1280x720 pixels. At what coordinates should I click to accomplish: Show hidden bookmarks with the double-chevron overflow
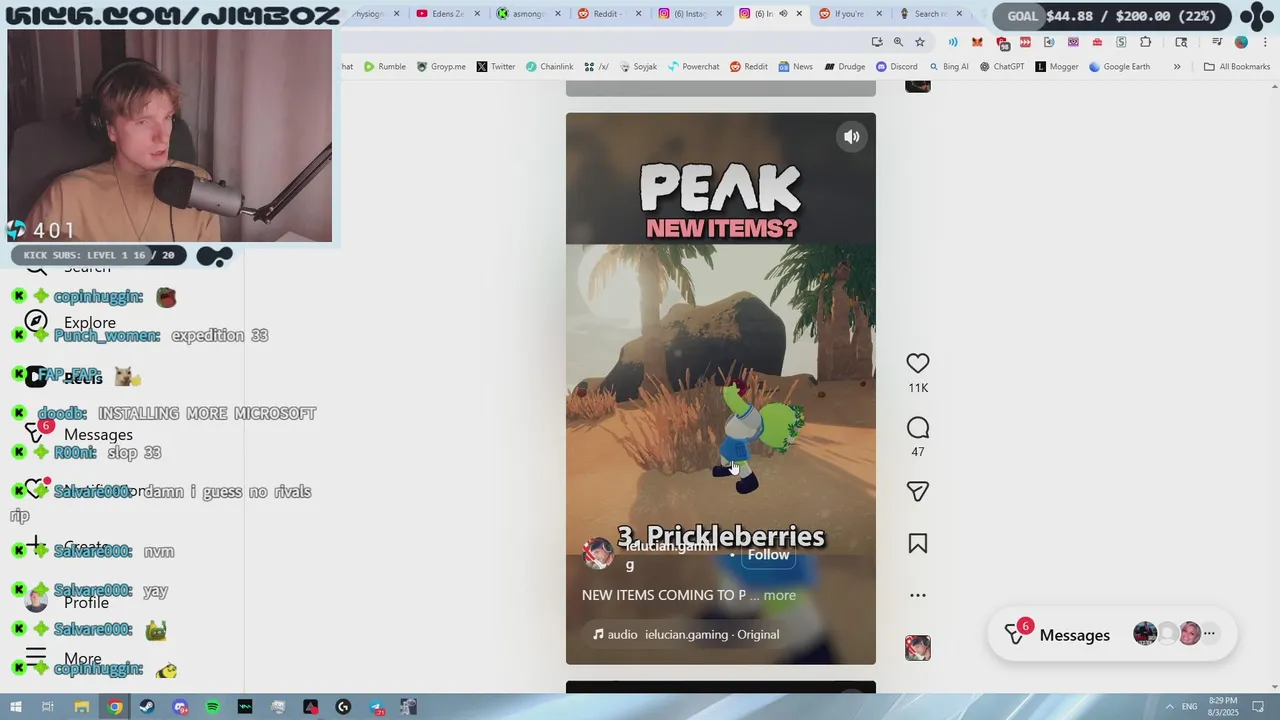click(1177, 67)
